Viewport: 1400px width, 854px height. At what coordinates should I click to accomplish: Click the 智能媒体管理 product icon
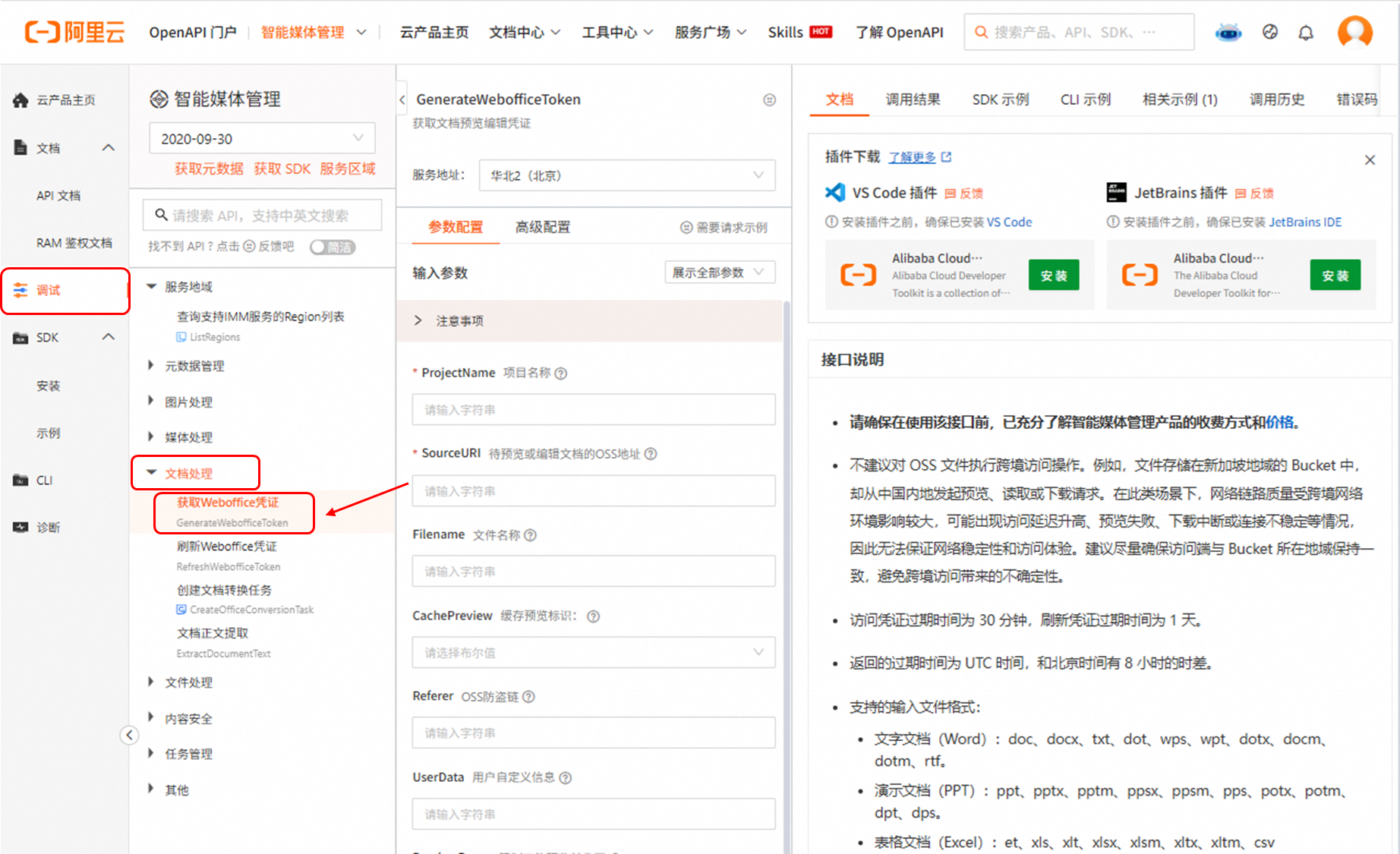[x=159, y=99]
